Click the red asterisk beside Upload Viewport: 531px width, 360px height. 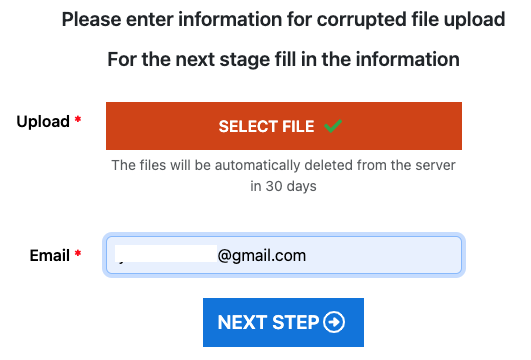tap(78, 119)
